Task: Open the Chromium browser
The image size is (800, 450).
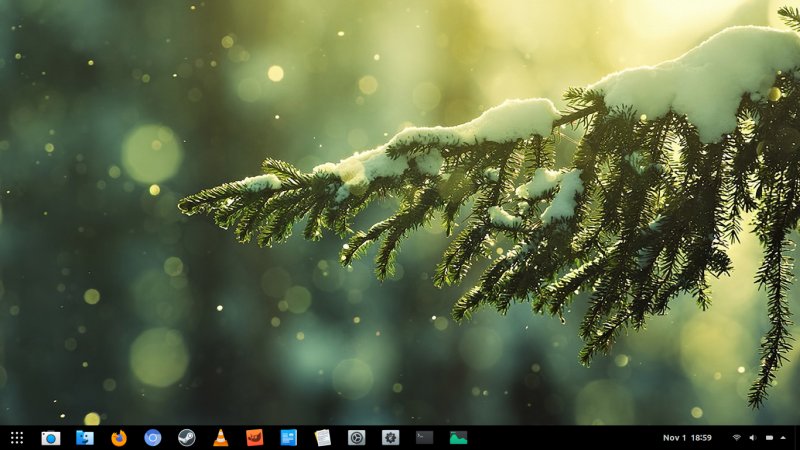Action: [x=153, y=438]
